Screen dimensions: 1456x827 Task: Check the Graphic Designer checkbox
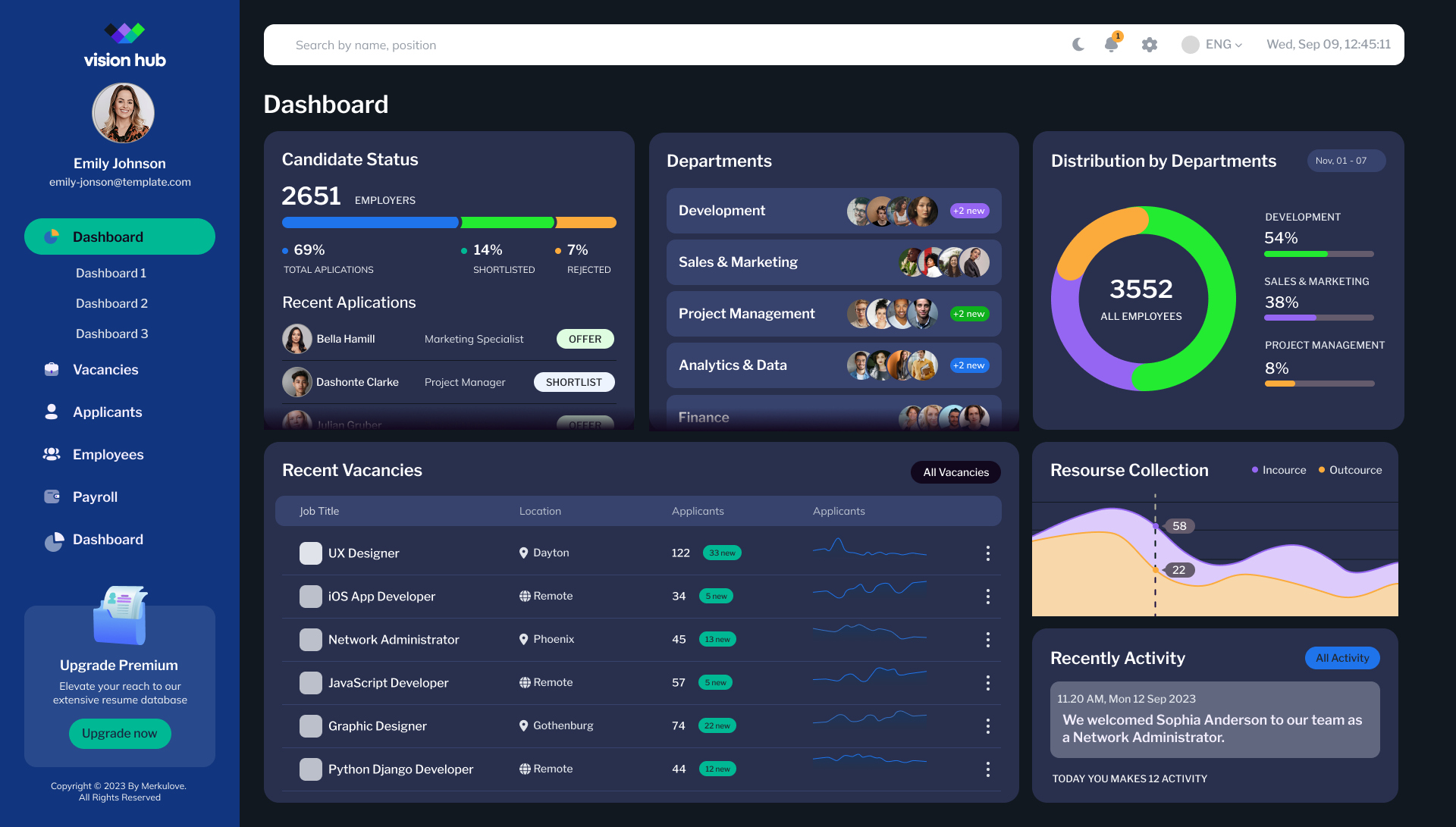(311, 726)
